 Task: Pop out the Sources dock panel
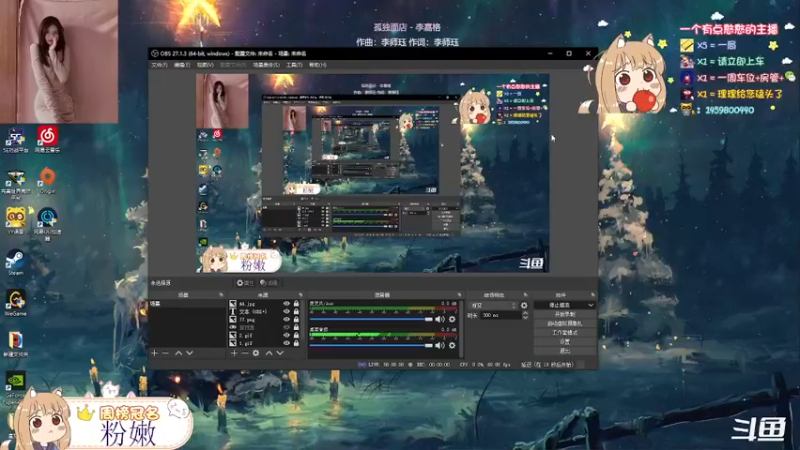tap(301, 295)
